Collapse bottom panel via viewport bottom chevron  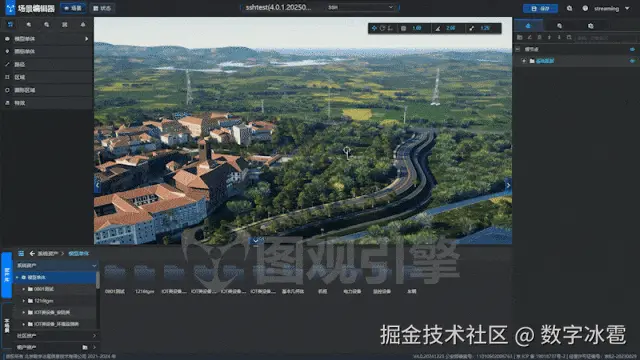pos(256,241)
